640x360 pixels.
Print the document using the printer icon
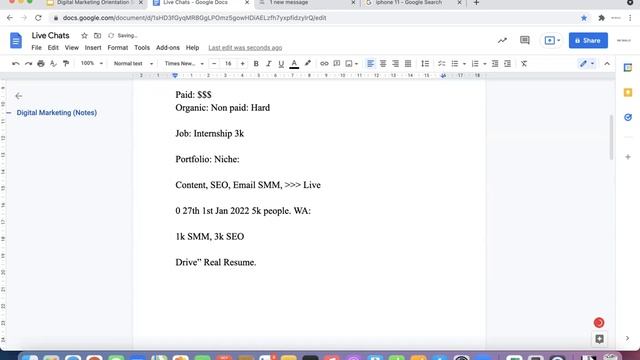[41, 64]
